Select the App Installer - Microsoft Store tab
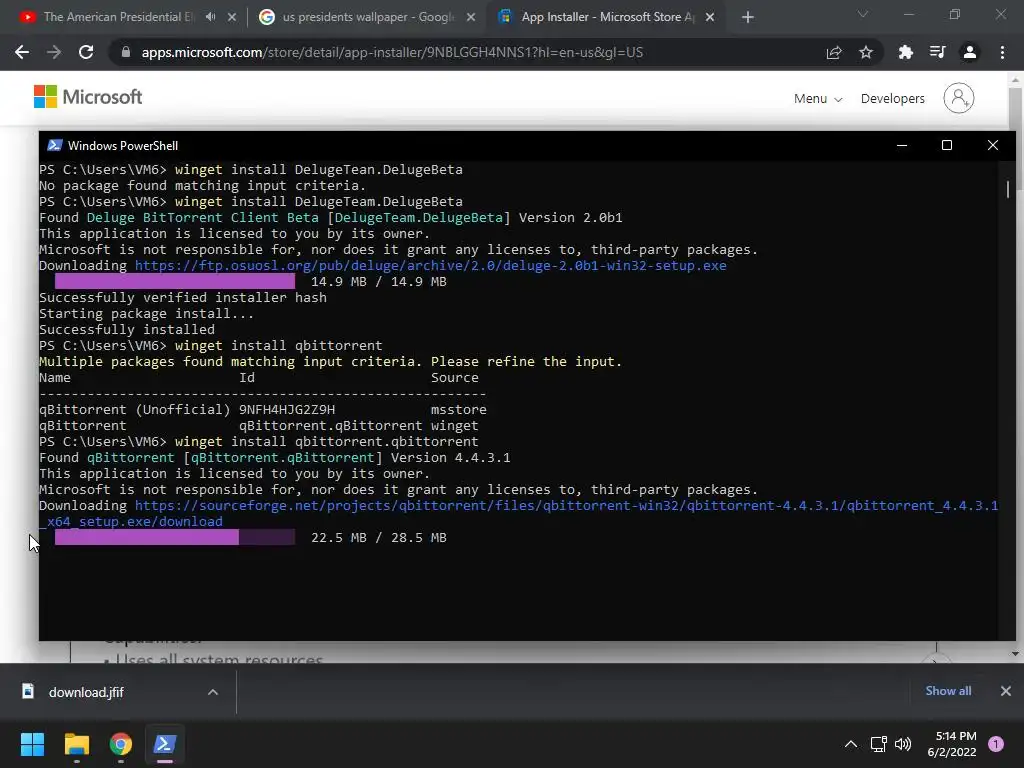 point(608,17)
